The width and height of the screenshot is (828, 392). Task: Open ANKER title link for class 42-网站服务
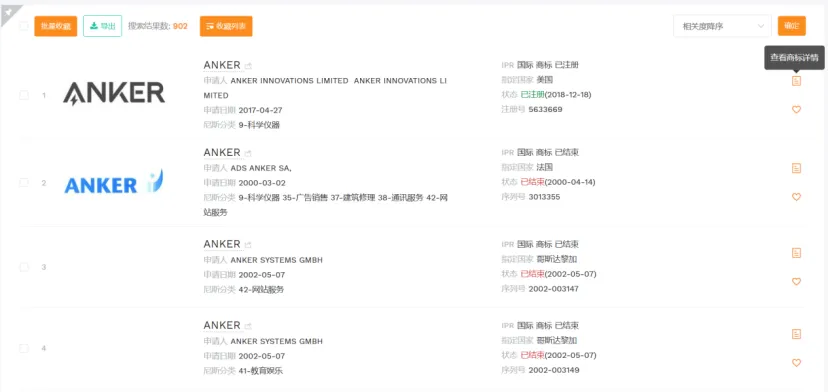pos(222,244)
